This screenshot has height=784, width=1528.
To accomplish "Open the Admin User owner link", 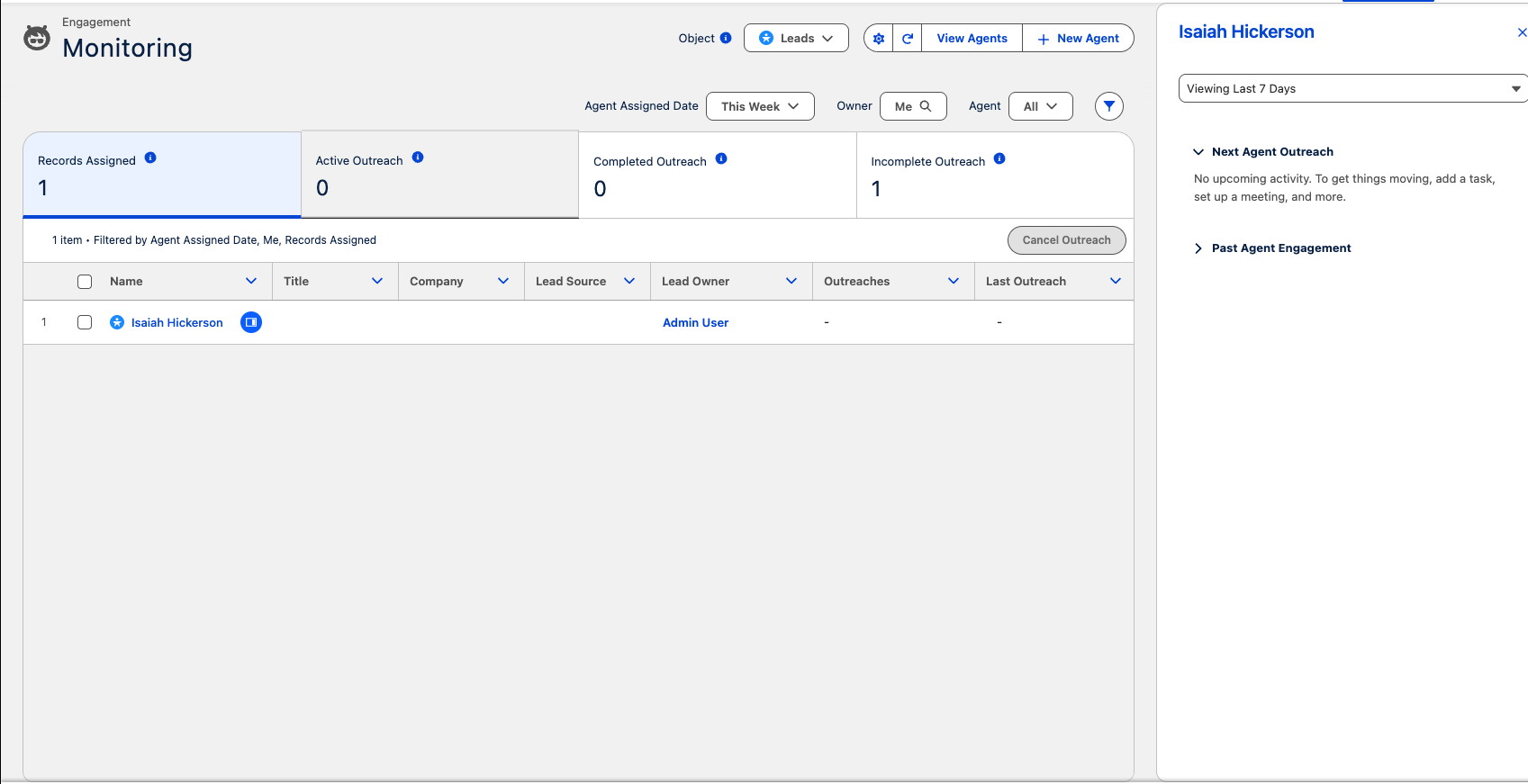I will point(695,322).
